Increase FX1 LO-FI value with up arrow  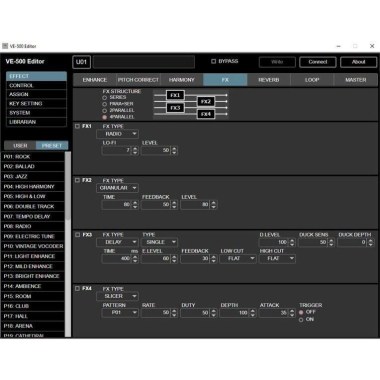[x=135, y=149]
